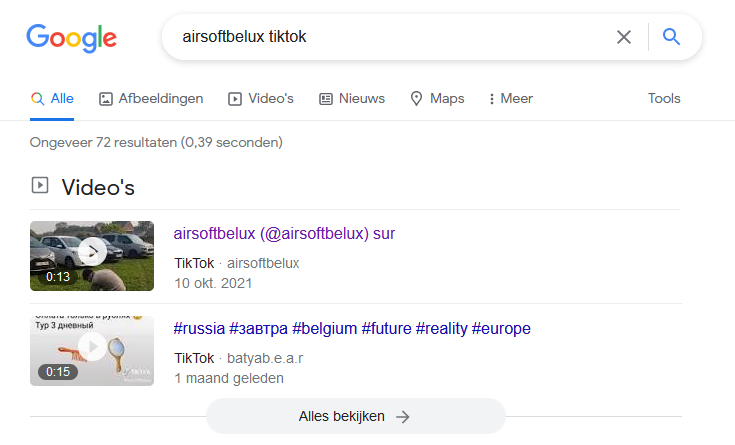Image resolution: width=735 pixels, height=445 pixels.
Task: Click the blue magnifier search icon
Action: click(x=671, y=37)
